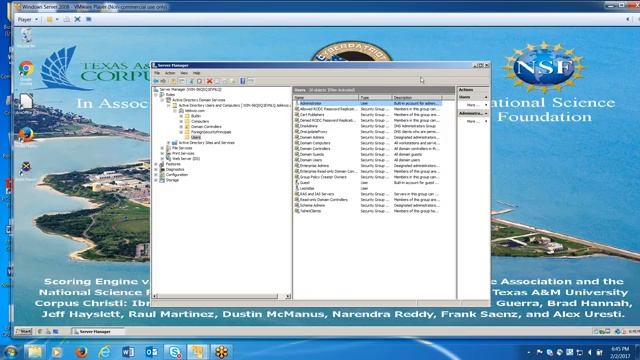The image size is (640, 360).
Task: Open Mozilla Firefox on the VM desktop
Action: [26, 135]
